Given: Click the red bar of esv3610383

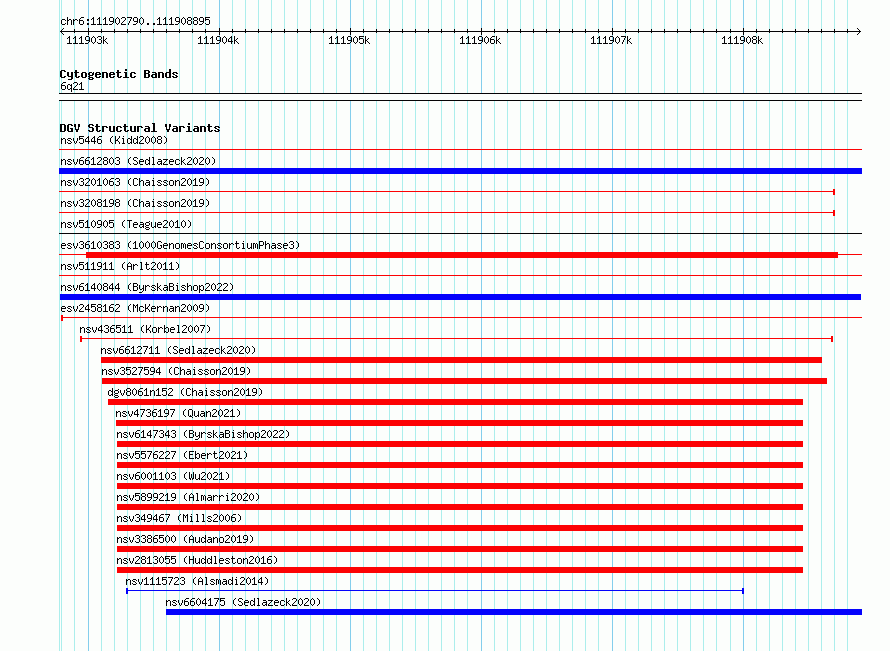Looking at the screenshot, I should pos(461,255).
